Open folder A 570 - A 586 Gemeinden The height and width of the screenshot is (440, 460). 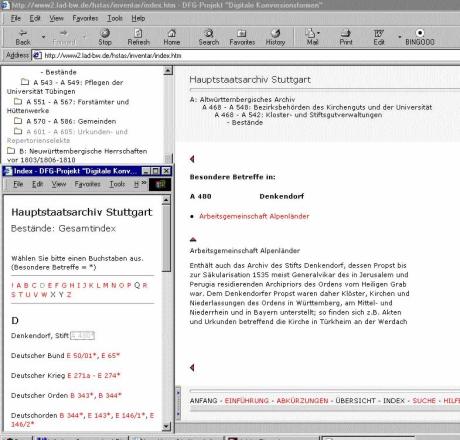(18, 121)
